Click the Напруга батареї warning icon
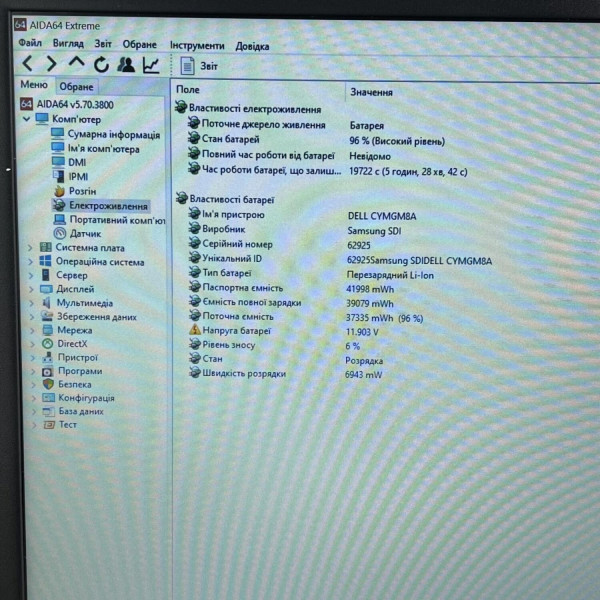Screen dimensions: 600x600 pos(194,330)
